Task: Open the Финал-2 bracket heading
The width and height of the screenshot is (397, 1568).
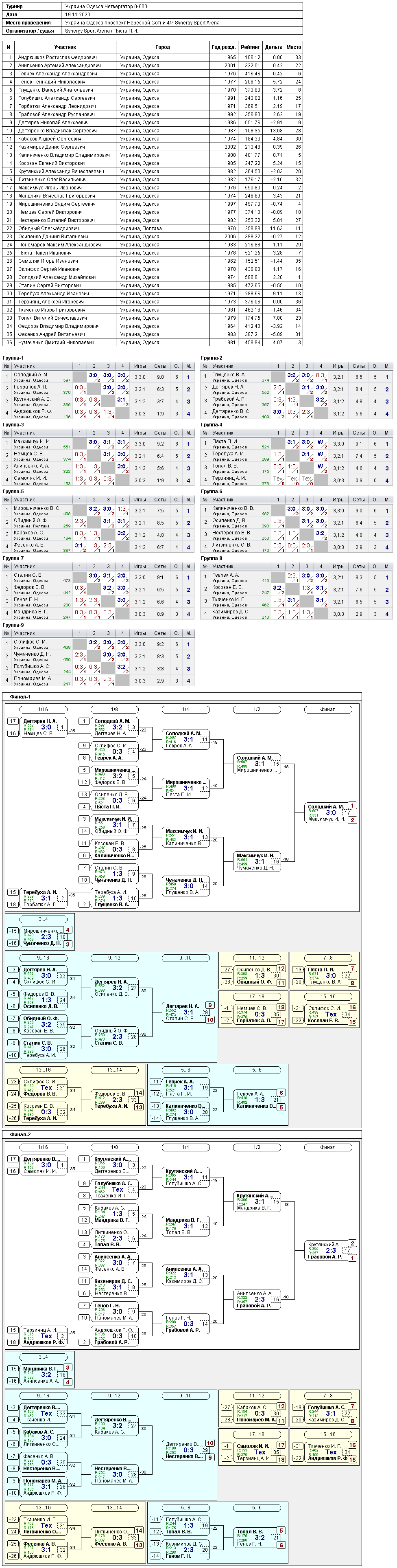Action: coord(20,1135)
